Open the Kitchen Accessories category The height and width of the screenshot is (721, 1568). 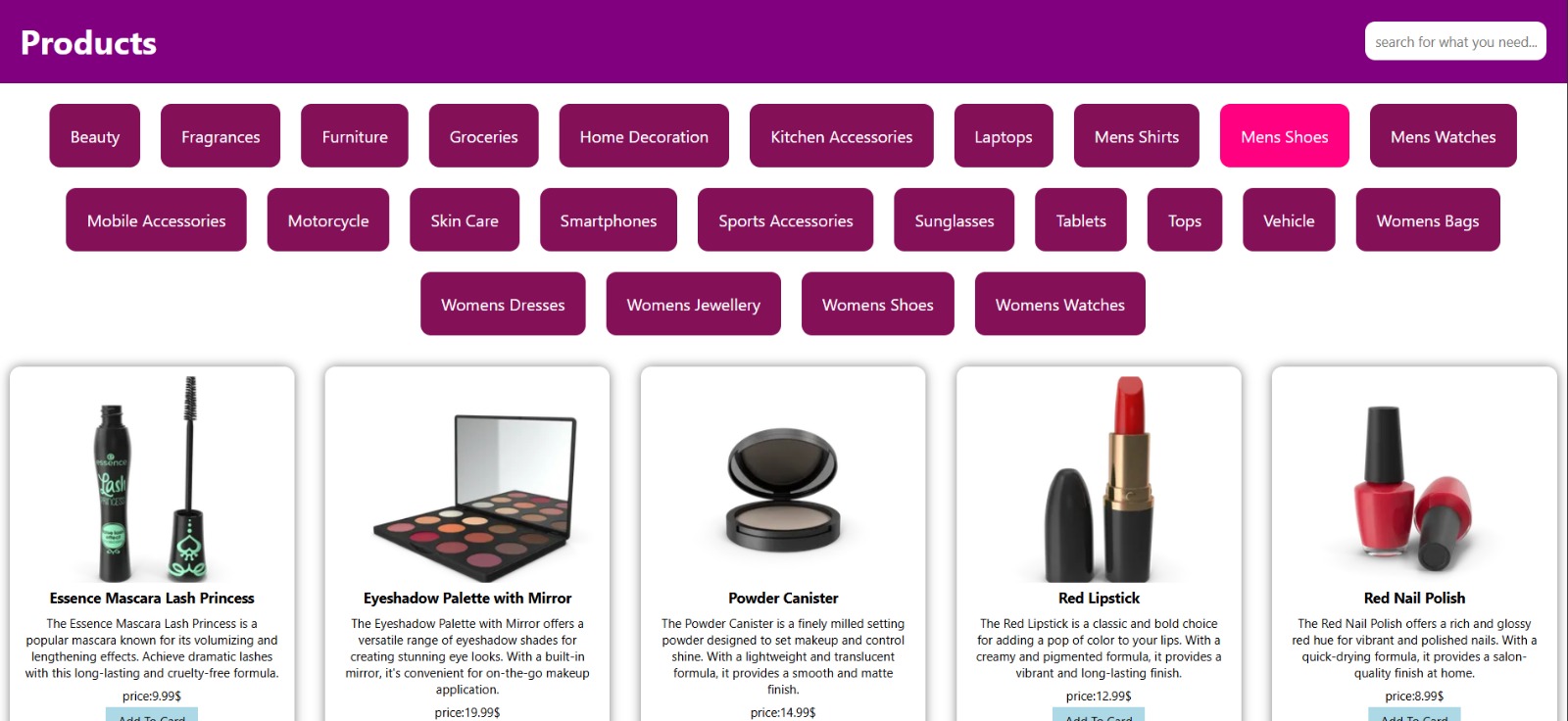tap(841, 136)
